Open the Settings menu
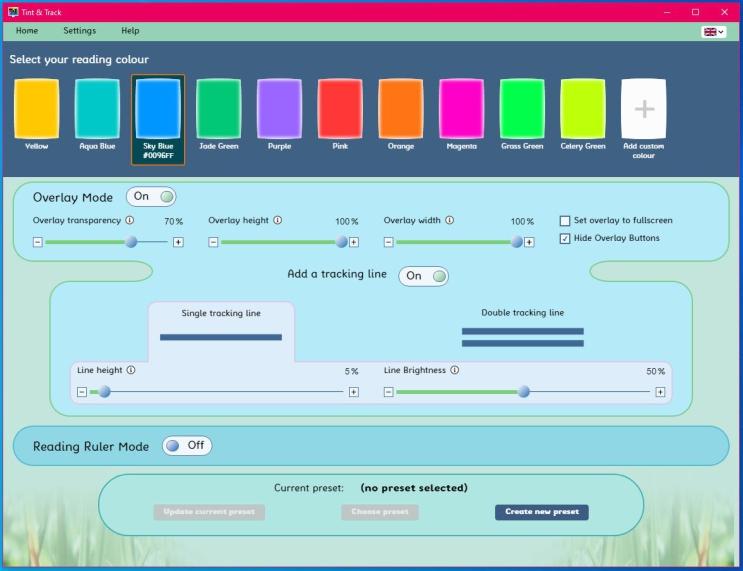This screenshot has height=571, width=743. tap(80, 31)
